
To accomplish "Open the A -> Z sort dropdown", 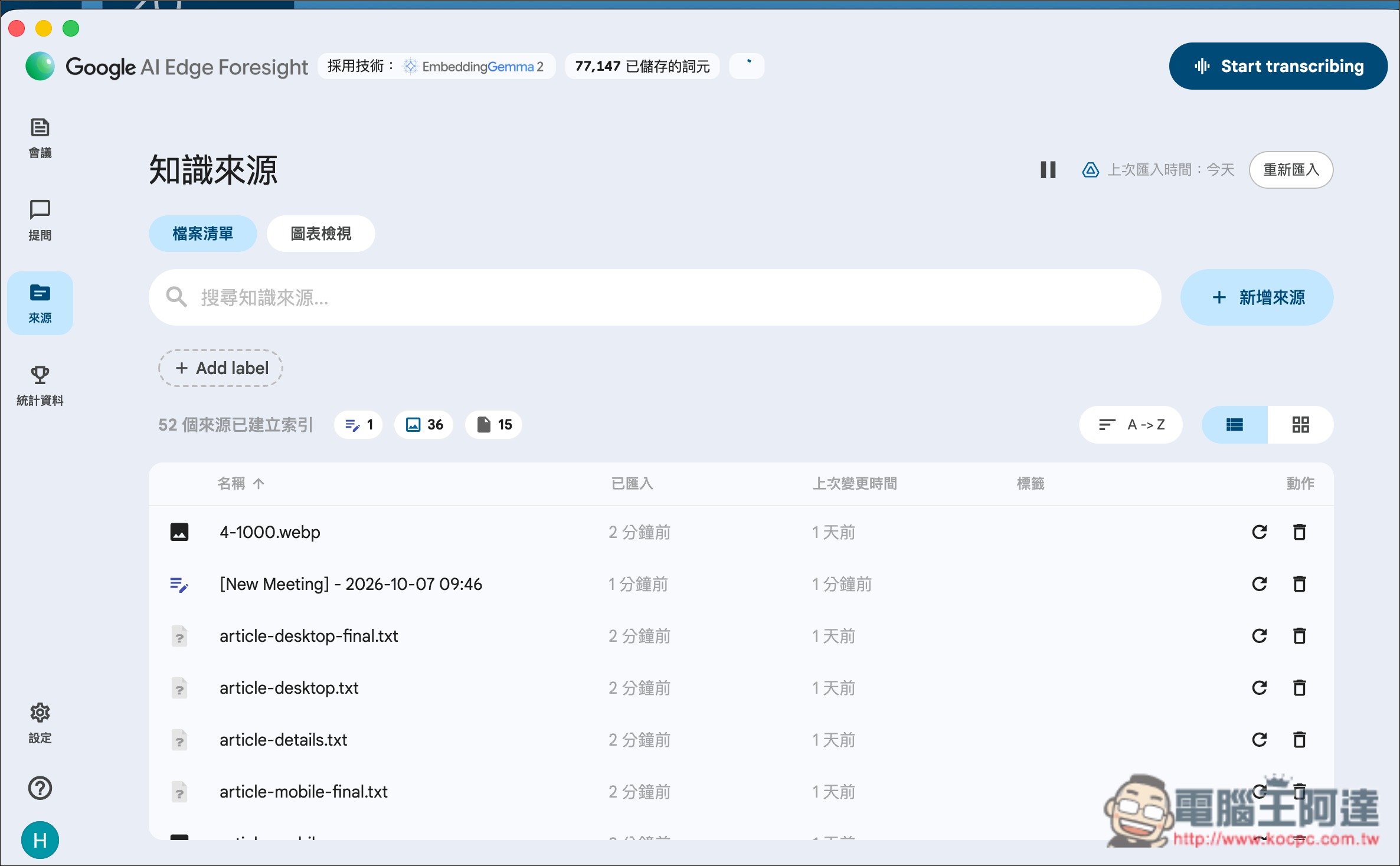I will [1131, 425].
